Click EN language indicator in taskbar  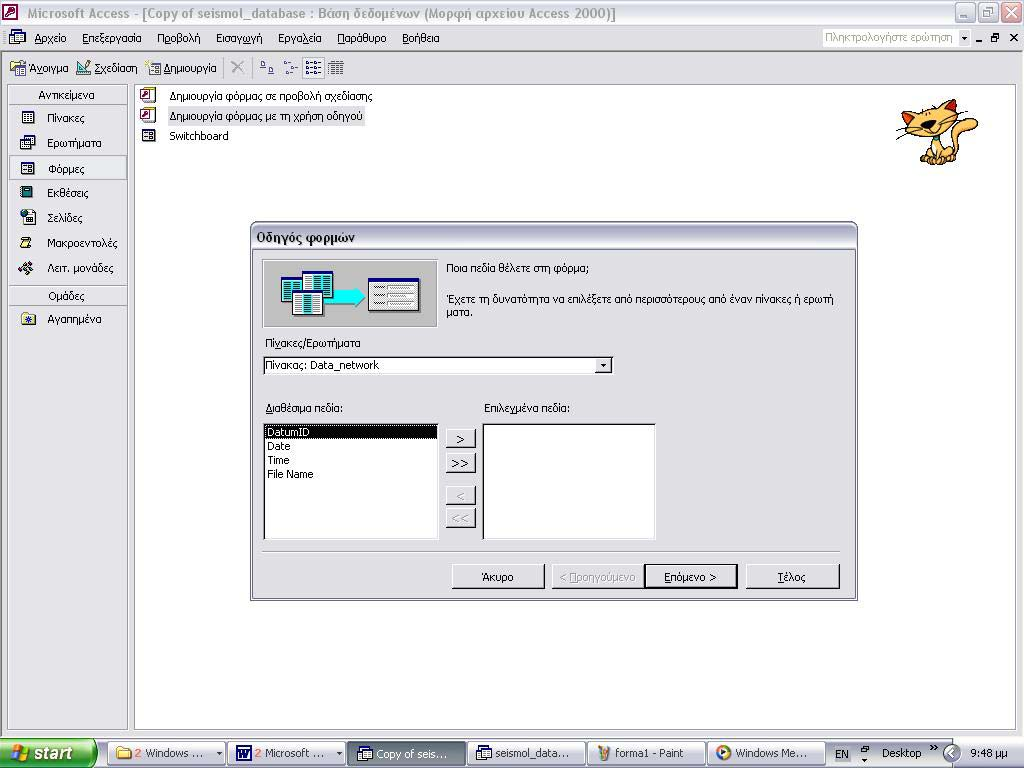842,754
